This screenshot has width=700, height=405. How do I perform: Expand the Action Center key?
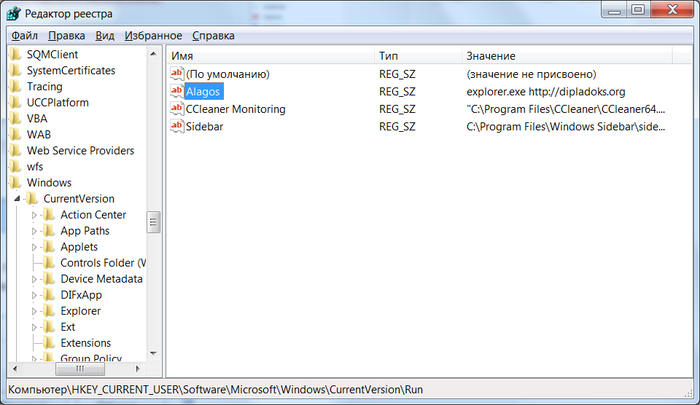click(x=34, y=215)
